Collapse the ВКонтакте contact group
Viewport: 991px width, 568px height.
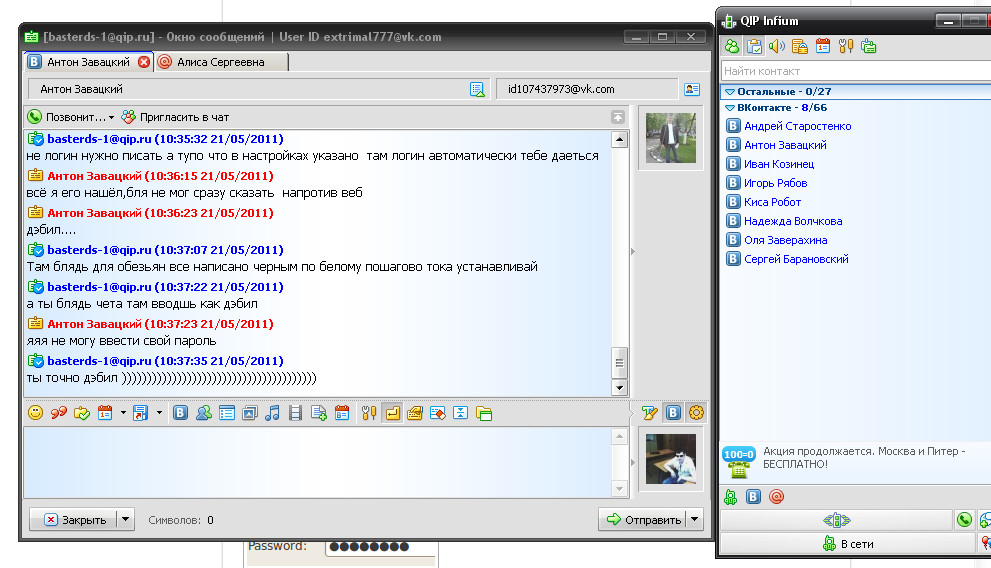coord(730,108)
